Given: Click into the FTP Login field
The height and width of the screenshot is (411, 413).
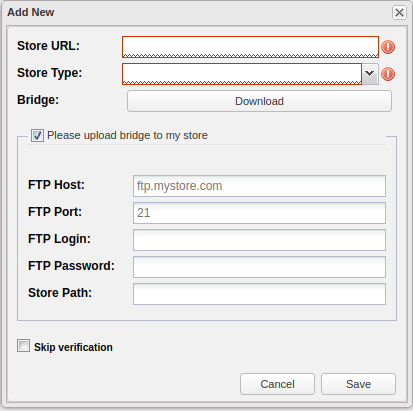Looking at the screenshot, I should click(x=259, y=240).
